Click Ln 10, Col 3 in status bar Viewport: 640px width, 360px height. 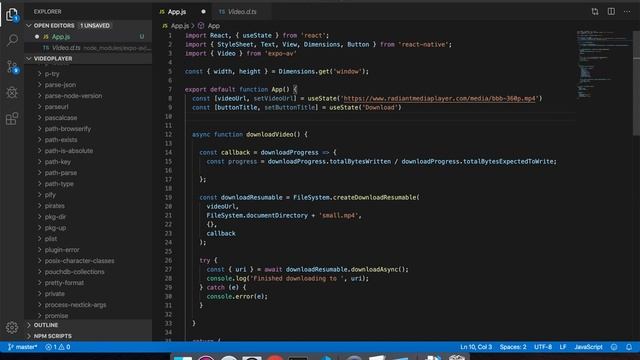pyautogui.click(x=476, y=347)
